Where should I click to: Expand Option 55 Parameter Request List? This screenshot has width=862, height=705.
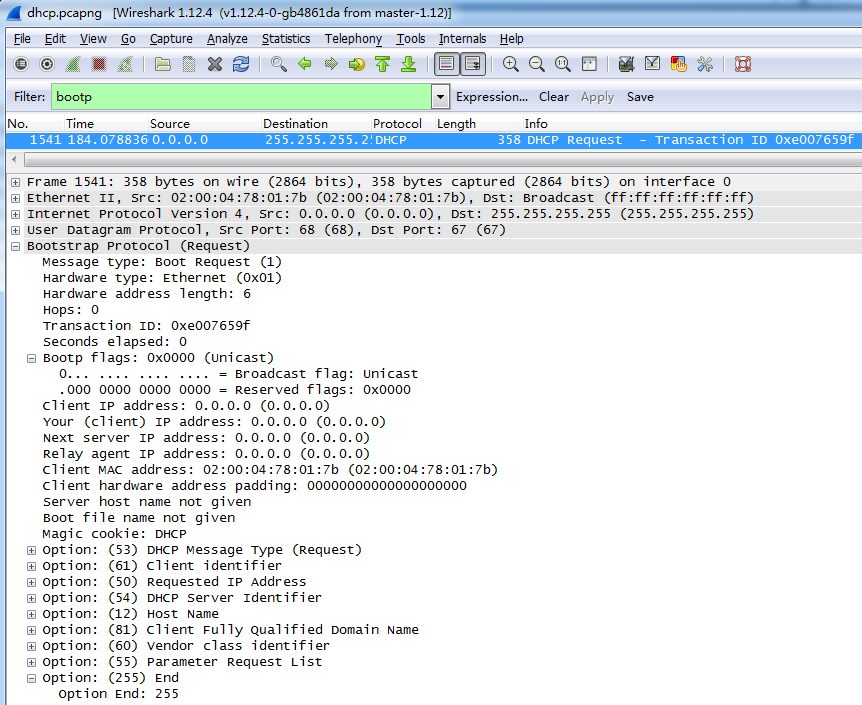31,662
